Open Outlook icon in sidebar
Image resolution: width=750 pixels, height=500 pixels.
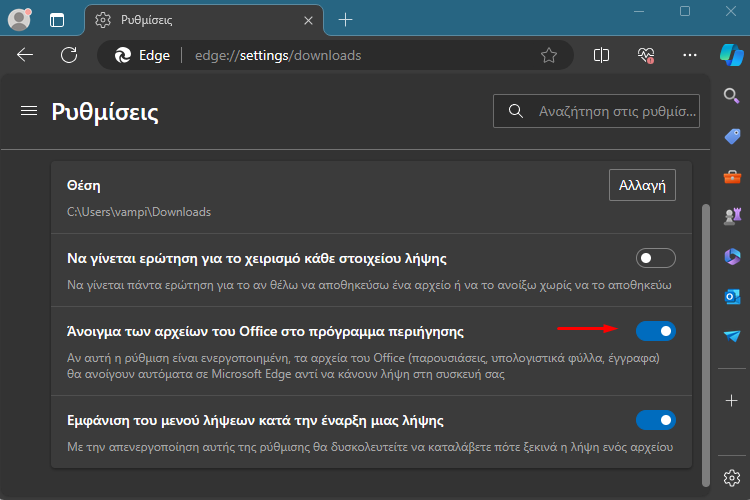(732, 297)
